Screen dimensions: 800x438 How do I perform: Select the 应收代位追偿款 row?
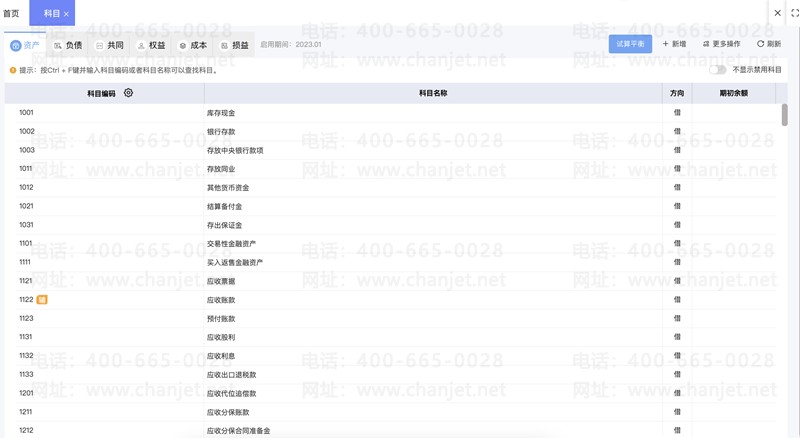232,394
